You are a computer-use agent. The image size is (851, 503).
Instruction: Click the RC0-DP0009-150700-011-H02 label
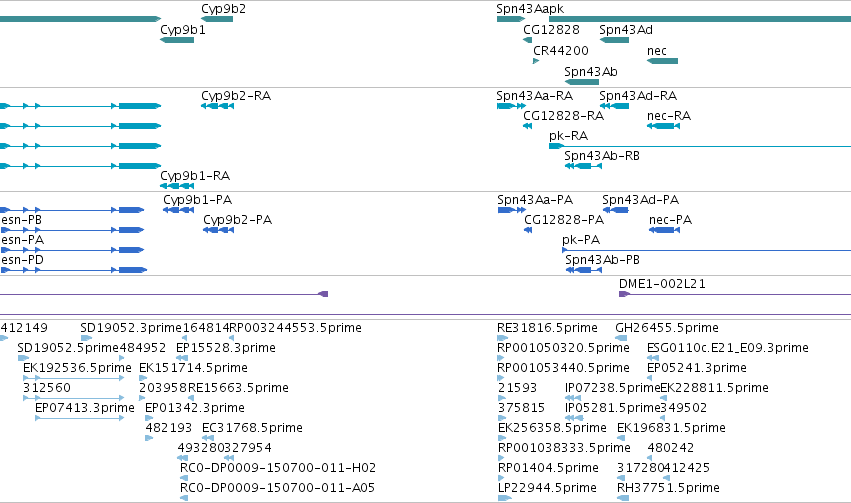tap(278, 468)
